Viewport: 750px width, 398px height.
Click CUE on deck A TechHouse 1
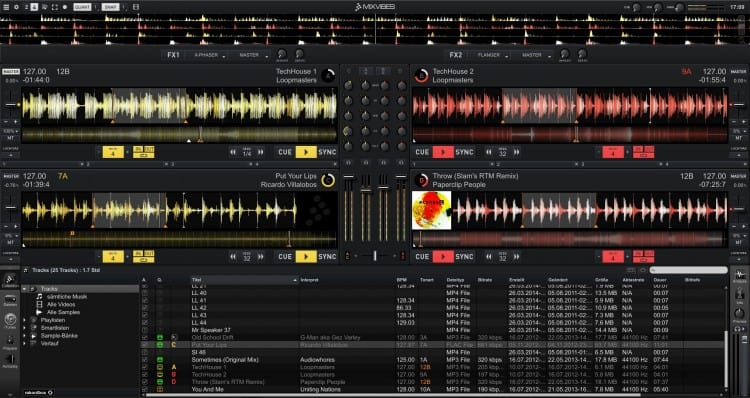point(285,152)
